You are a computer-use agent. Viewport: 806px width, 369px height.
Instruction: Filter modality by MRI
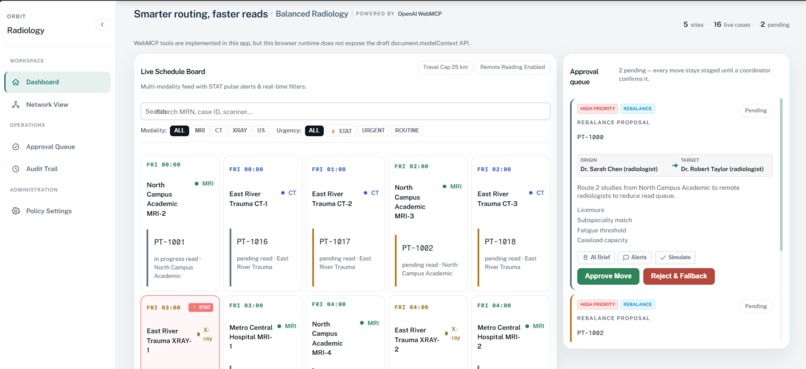[x=200, y=131]
